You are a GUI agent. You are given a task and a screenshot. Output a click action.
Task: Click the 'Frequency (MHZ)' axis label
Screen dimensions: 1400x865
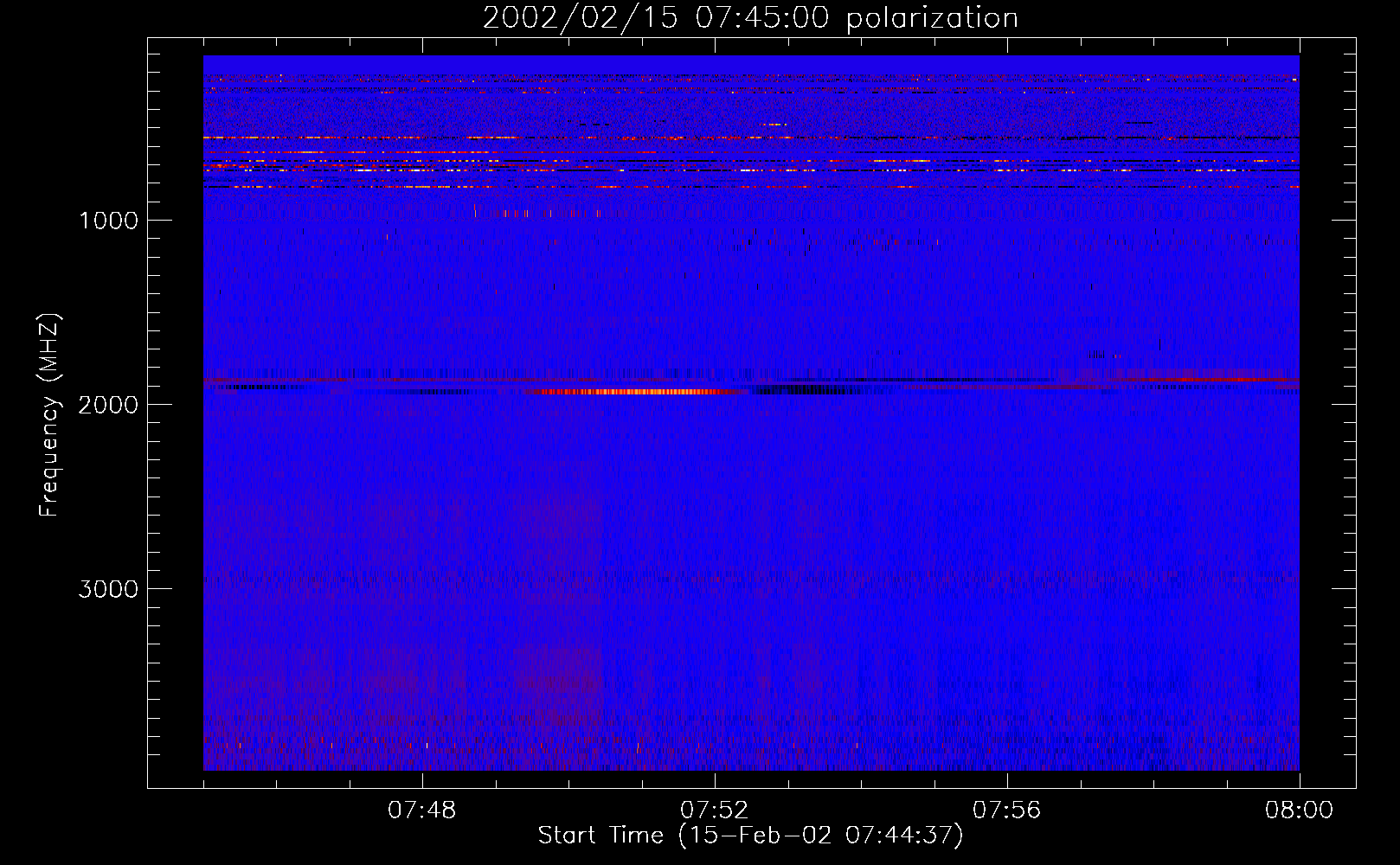coord(49,415)
